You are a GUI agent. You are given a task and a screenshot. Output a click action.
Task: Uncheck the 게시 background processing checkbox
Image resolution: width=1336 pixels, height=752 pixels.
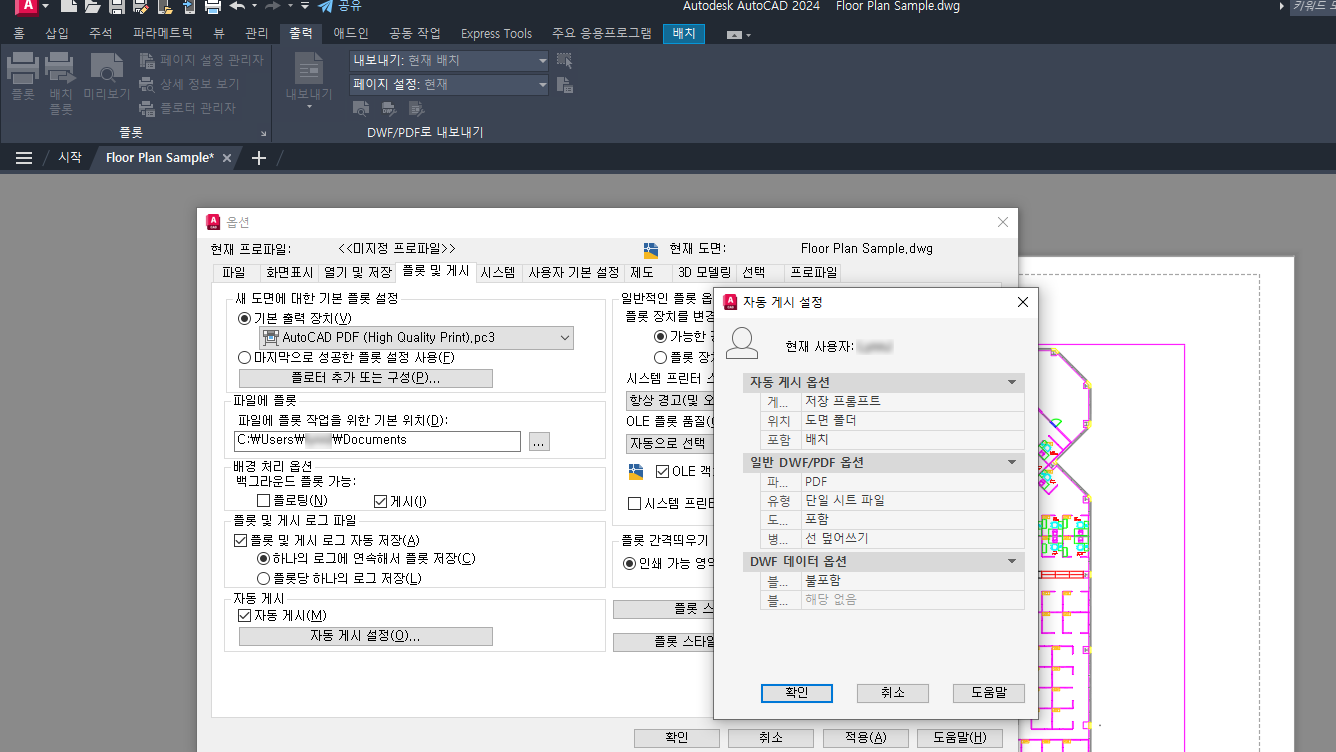(380, 501)
